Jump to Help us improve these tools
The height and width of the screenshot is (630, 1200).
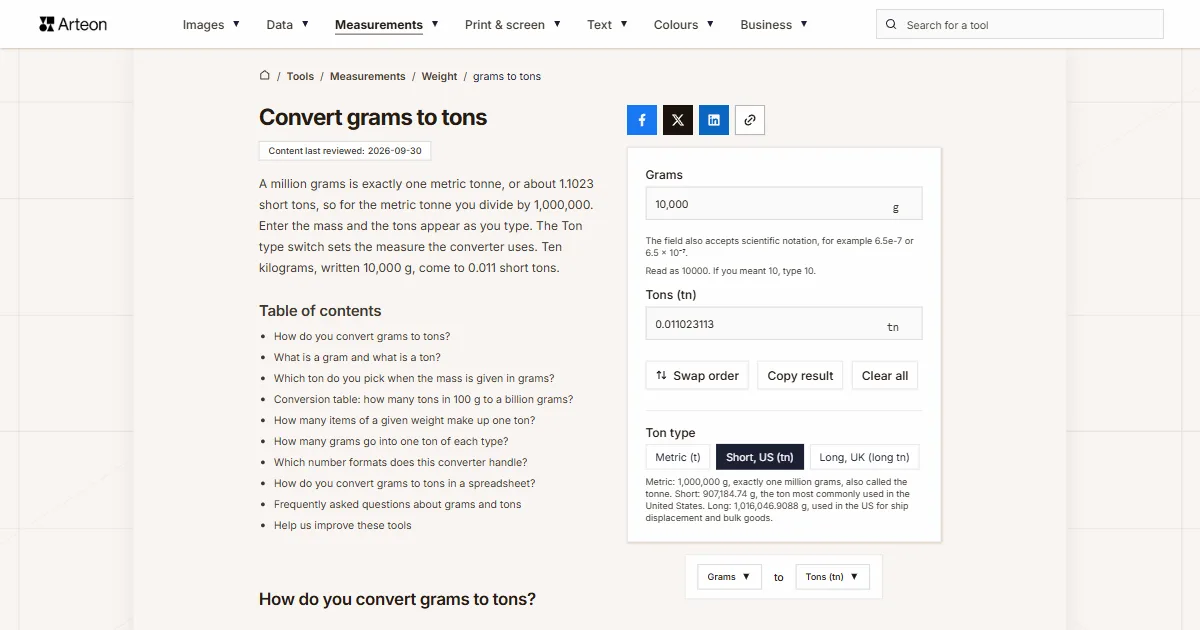coord(343,526)
